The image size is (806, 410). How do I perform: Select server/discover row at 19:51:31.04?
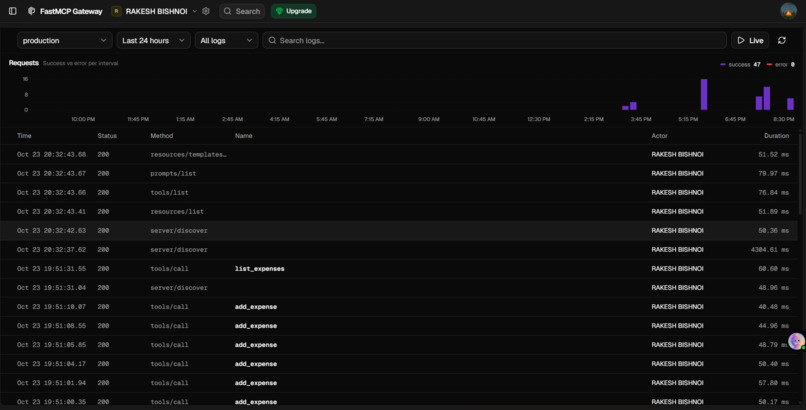click(399, 287)
